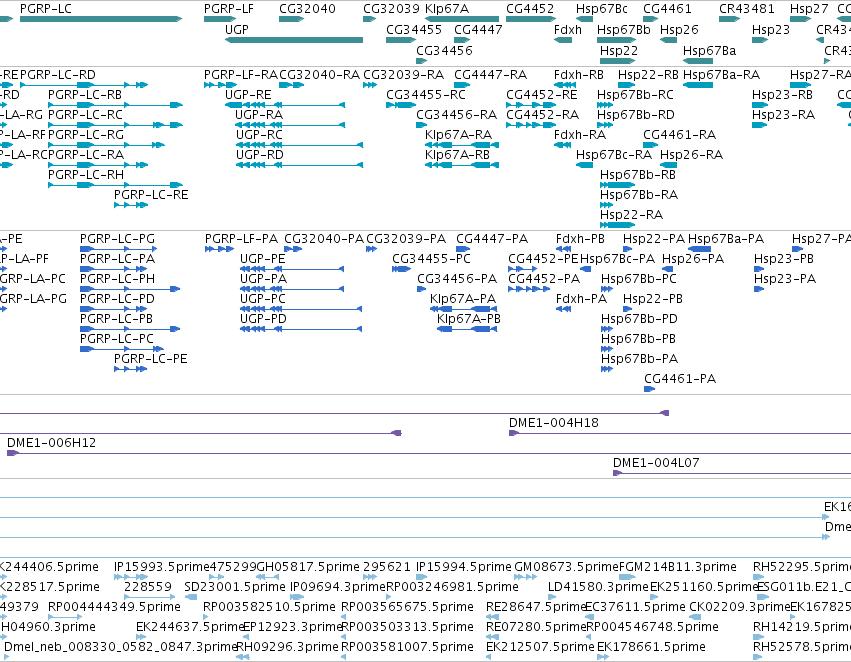851x662 pixels.
Task: Select the RE28647.5prime EST label
Action: (535, 607)
